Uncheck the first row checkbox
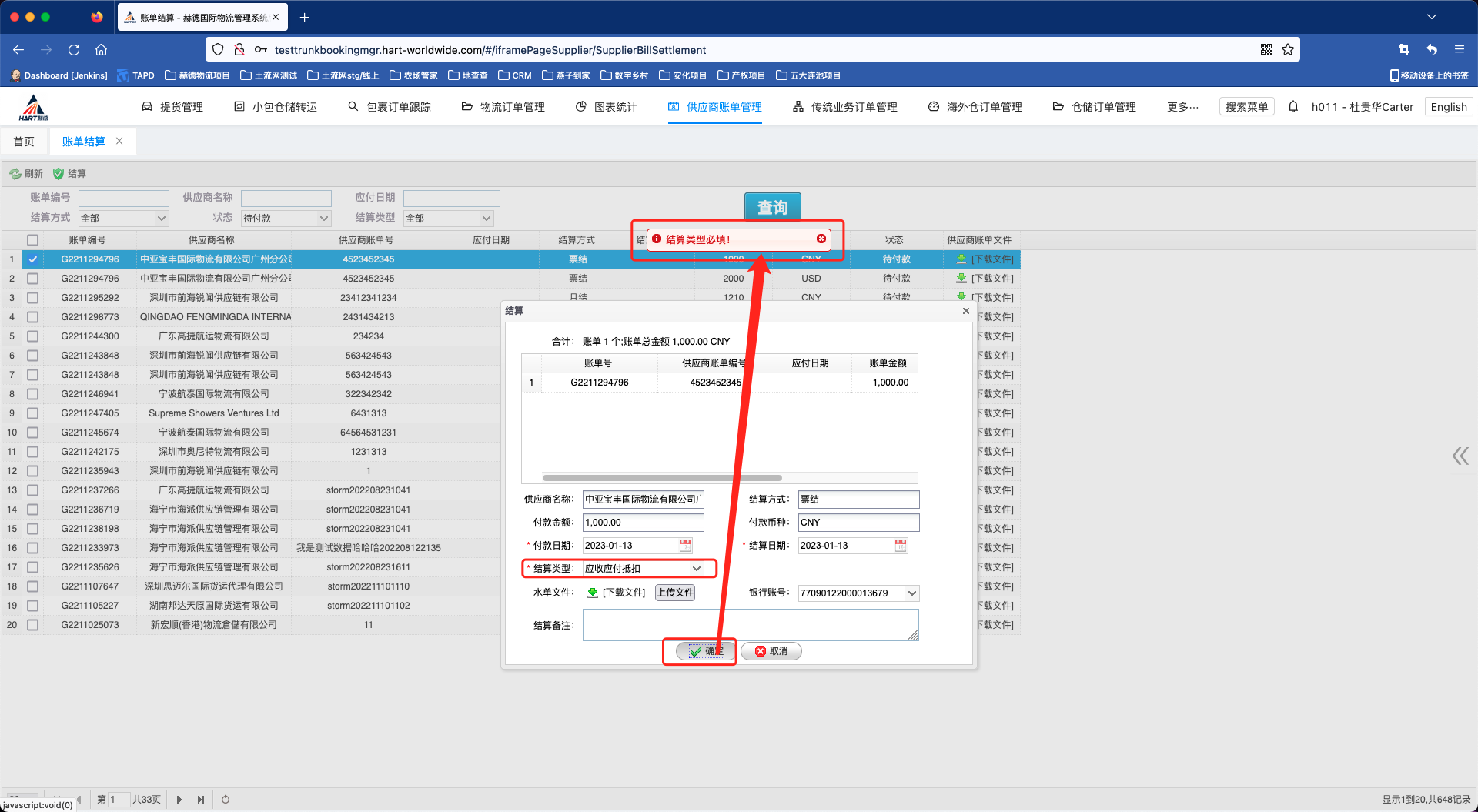Image resolution: width=1478 pixels, height=812 pixels. click(32, 259)
